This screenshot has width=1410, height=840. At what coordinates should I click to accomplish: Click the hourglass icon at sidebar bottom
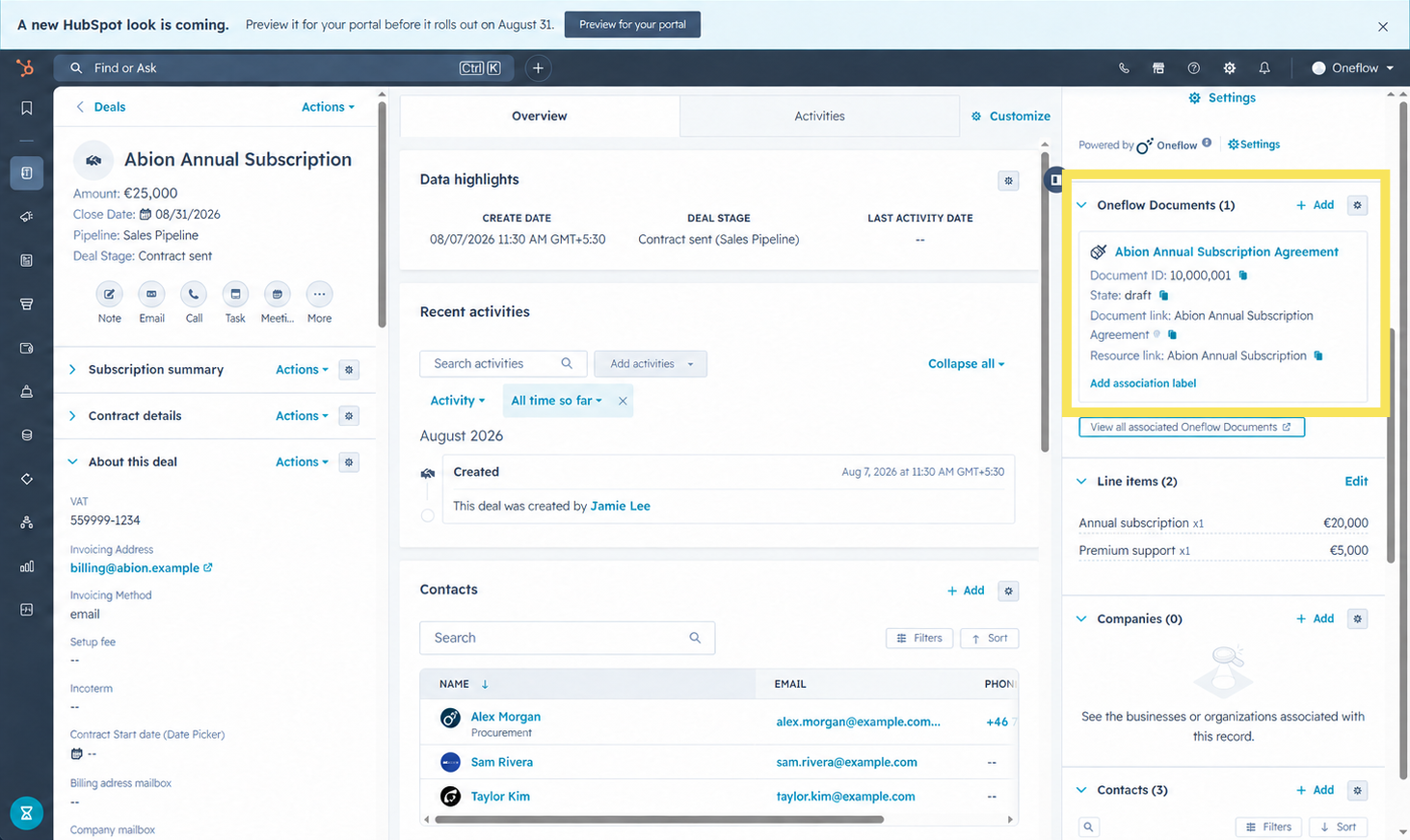27,813
